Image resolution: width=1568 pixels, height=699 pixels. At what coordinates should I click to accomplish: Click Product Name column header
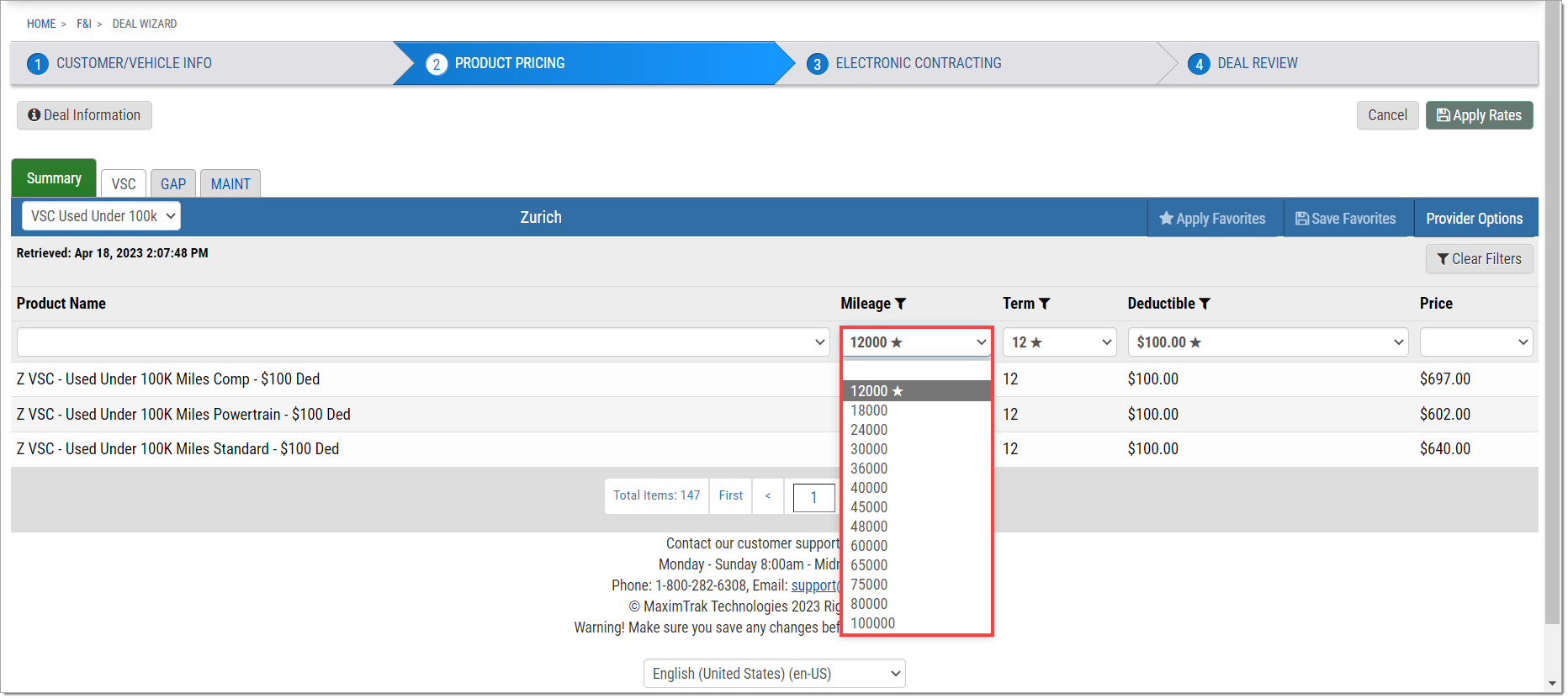(x=61, y=304)
